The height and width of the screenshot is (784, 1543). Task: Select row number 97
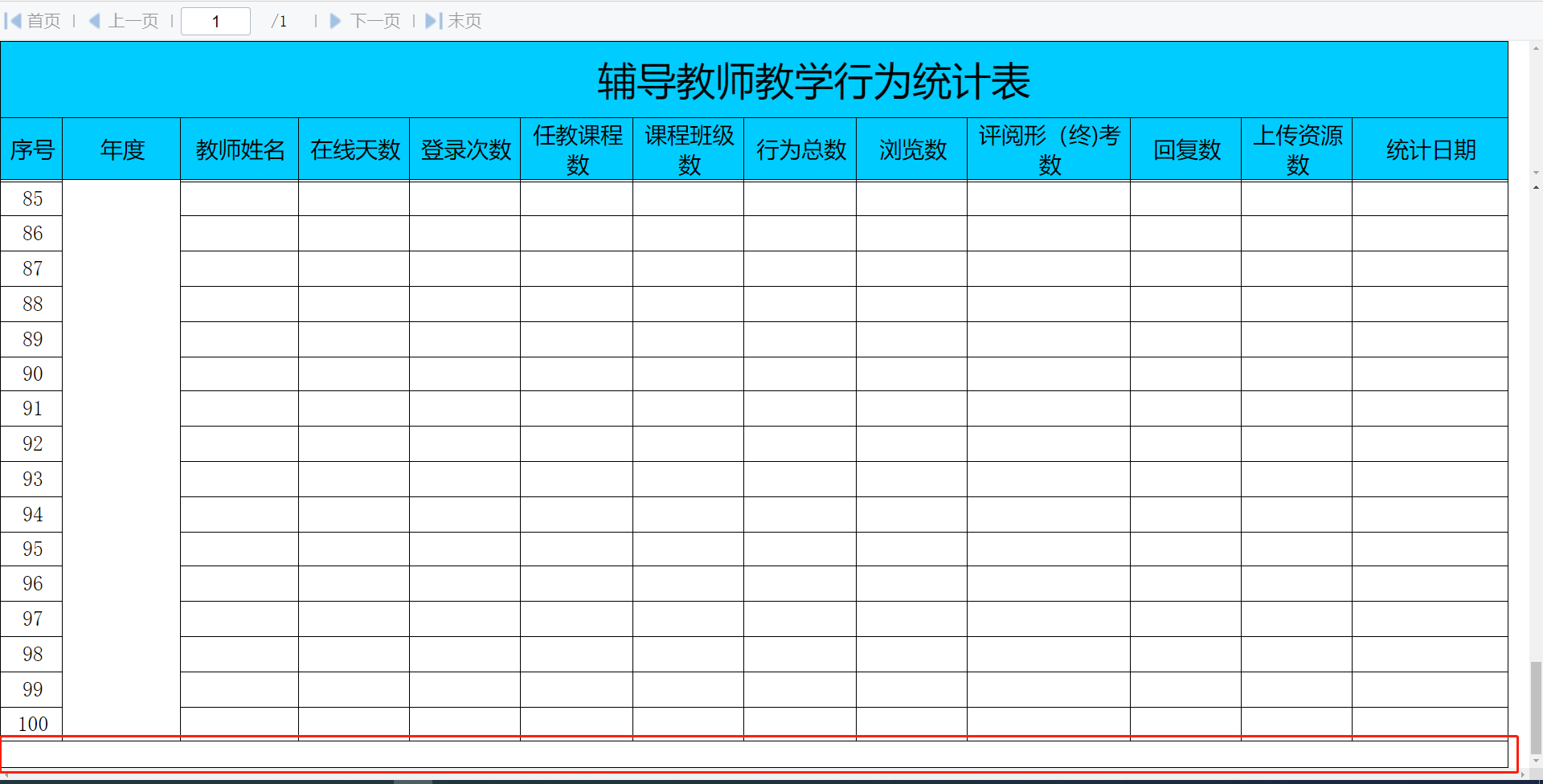pyautogui.click(x=32, y=619)
